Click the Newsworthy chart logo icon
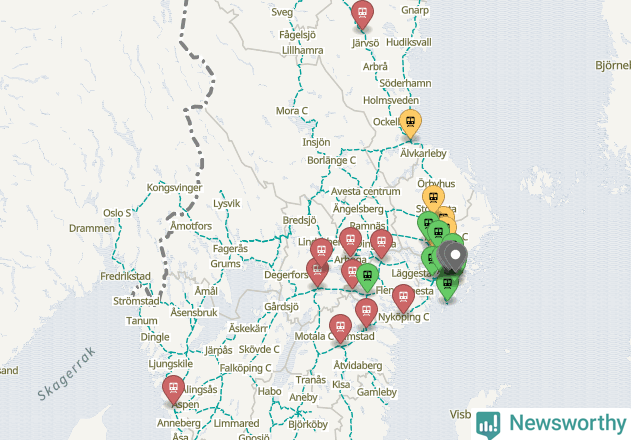This screenshot has width=631, height=440. pos(488,423)
